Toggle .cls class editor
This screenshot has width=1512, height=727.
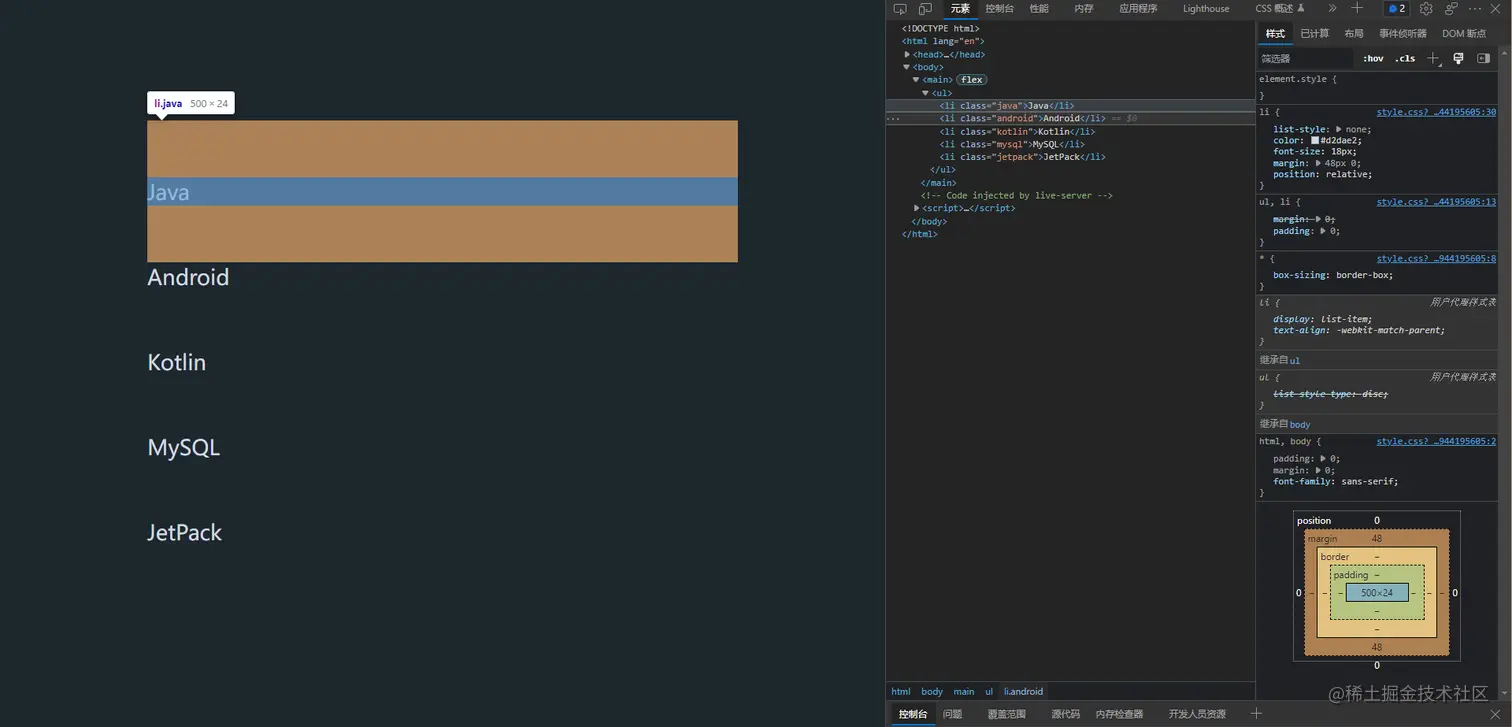(x=1405, y=58)
